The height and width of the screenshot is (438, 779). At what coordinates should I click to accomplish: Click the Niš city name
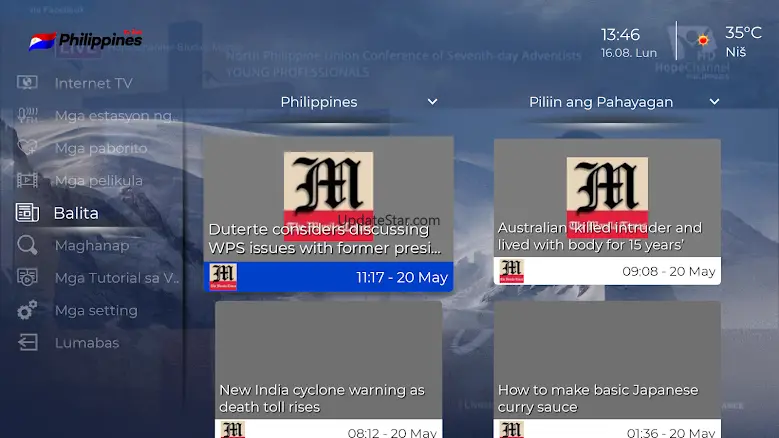click(736, 52)
